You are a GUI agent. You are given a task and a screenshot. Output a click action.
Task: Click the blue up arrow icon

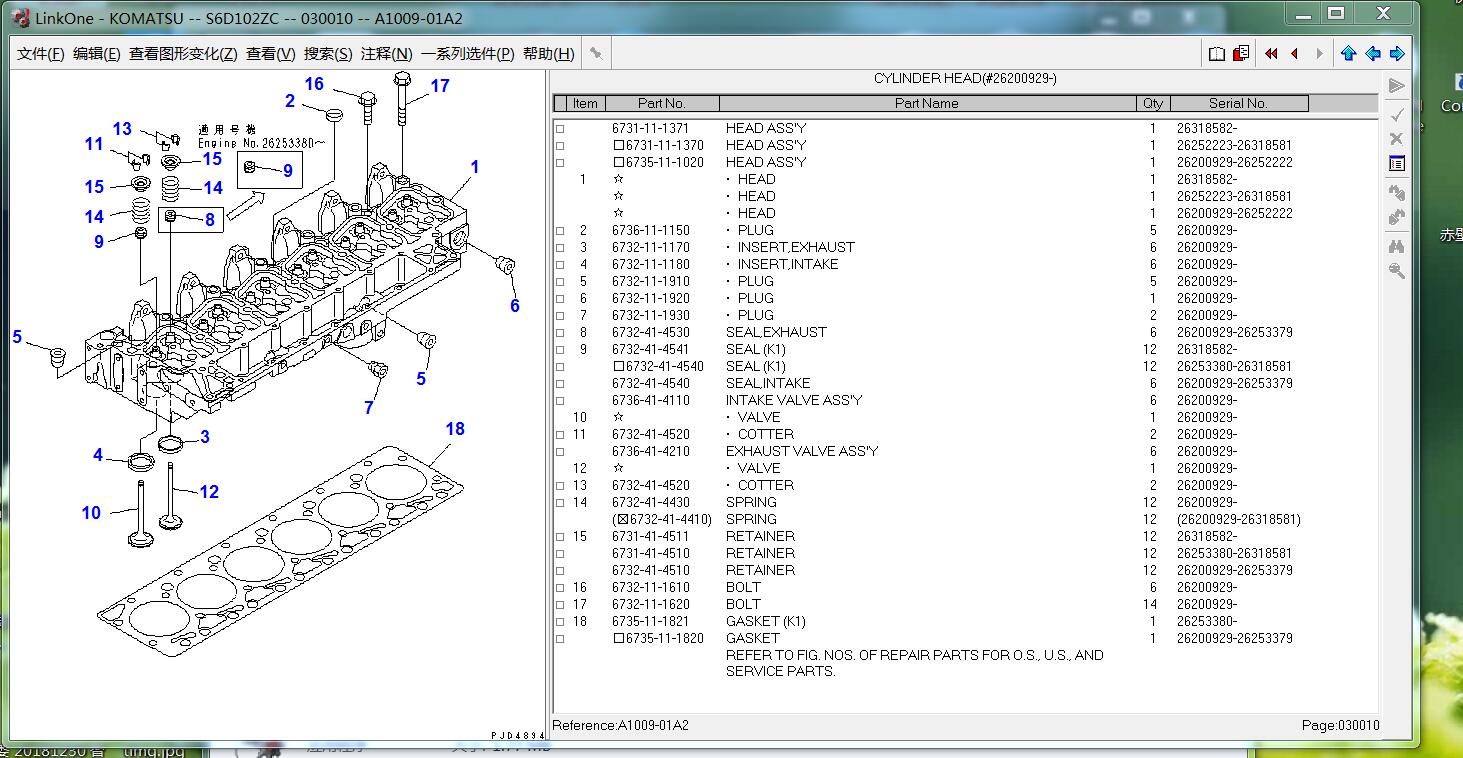coord(1348,54)
